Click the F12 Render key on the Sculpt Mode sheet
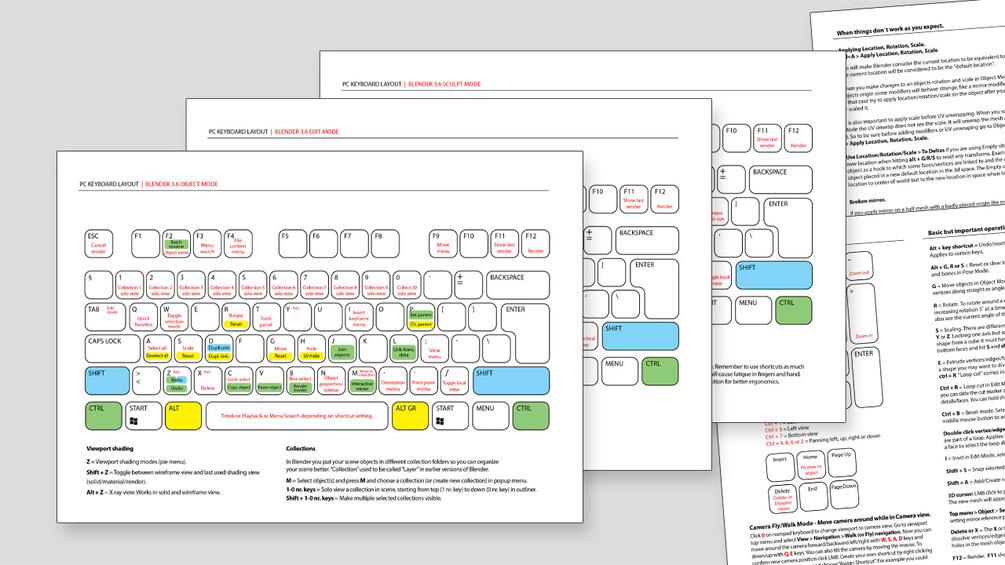1005x565 pixels. pyautogui.click(x=798, y=138)
